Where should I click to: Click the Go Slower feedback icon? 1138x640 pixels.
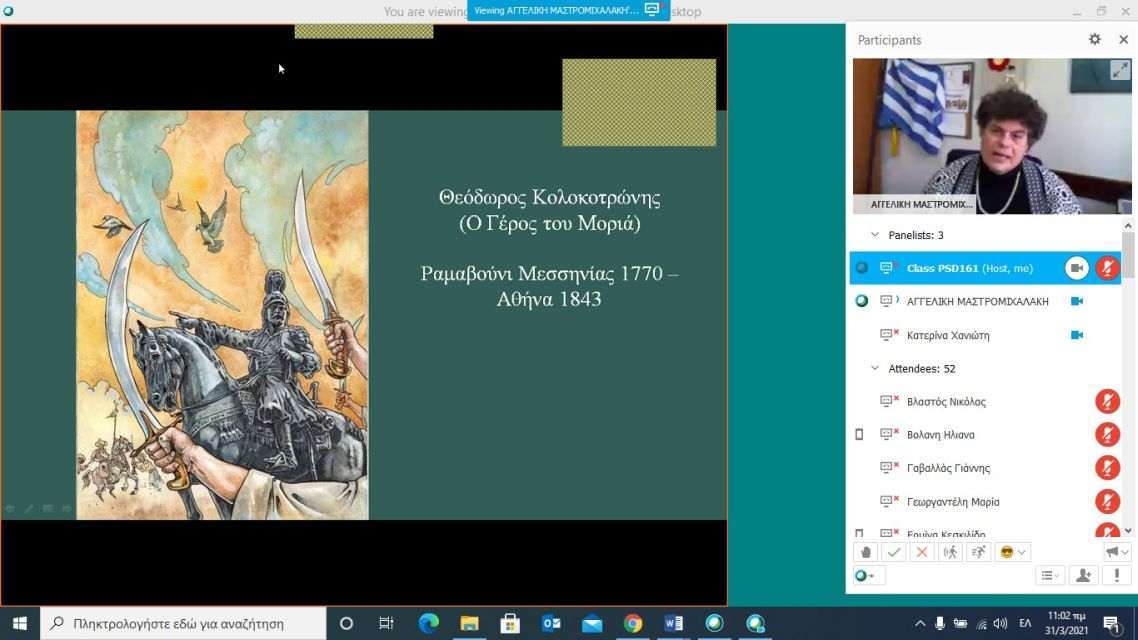950,552
